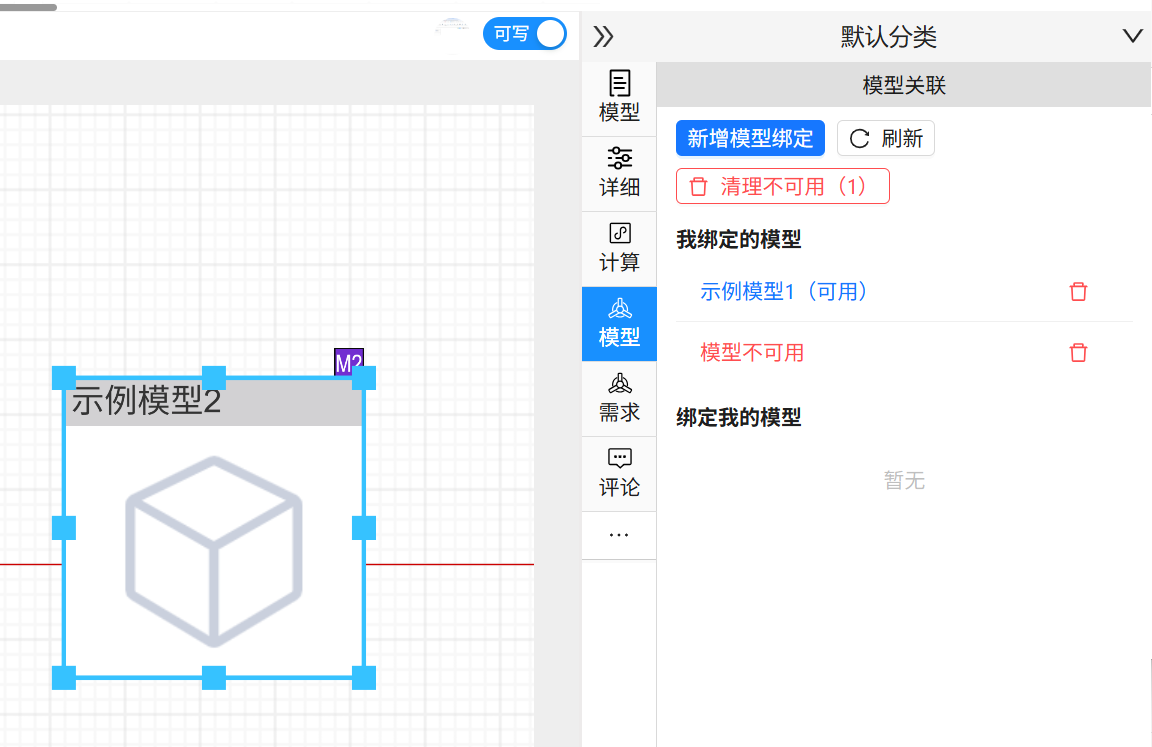The image size is (1152, 747).
Task: Open the top 模型 document tab
Action: pos(619,97)
